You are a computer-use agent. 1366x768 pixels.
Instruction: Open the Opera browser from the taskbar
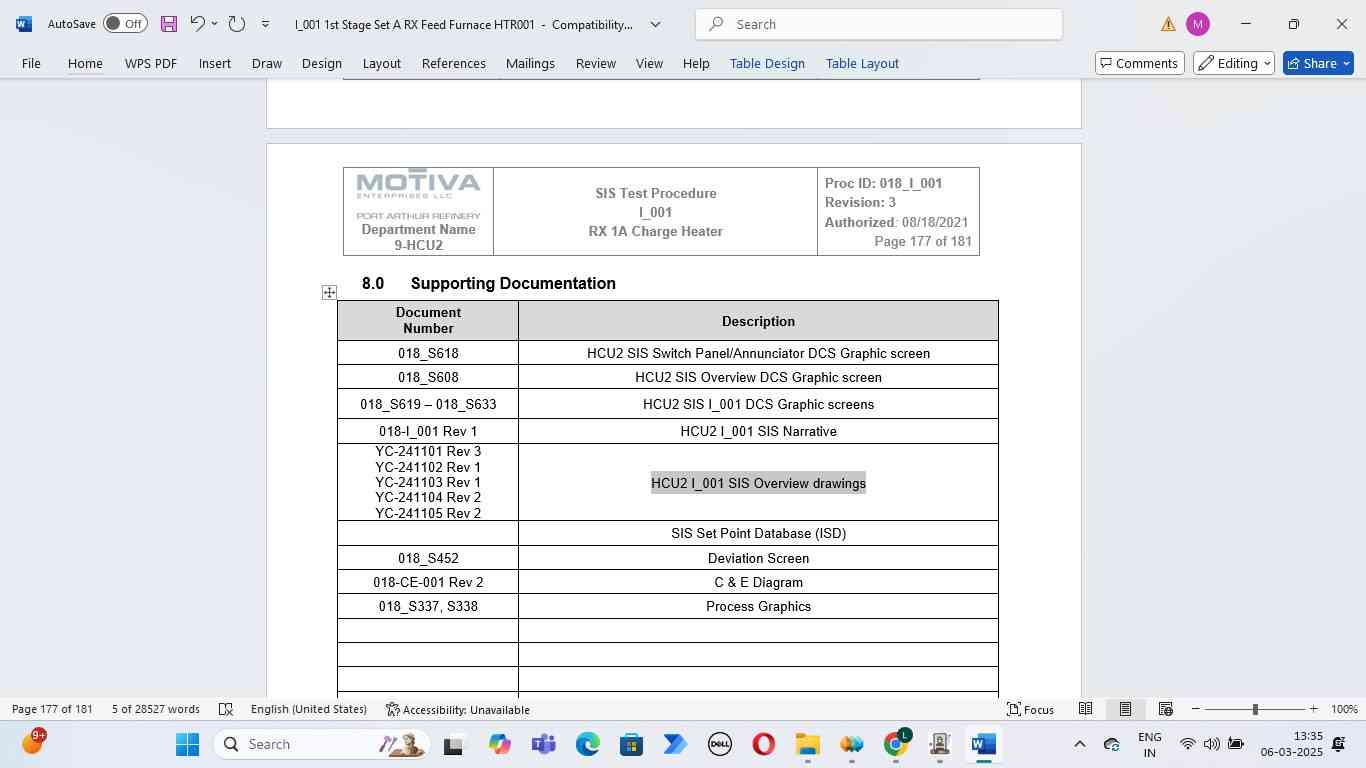click(763, 744)
